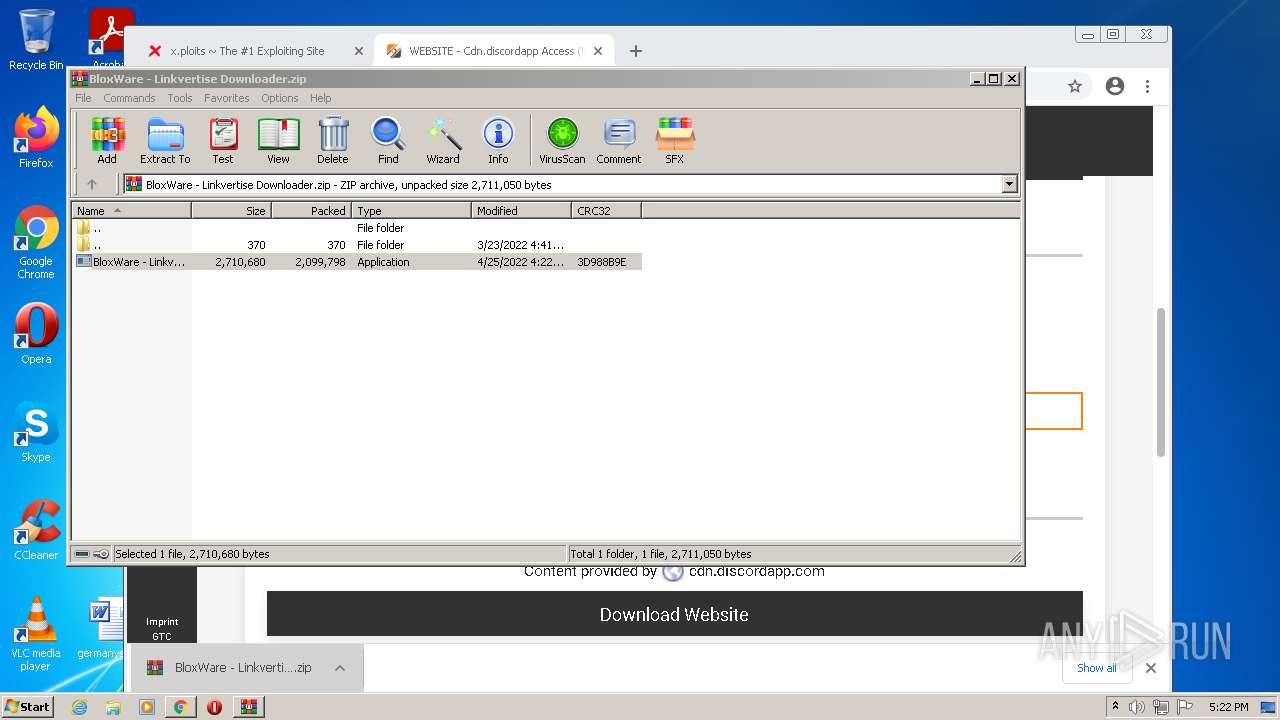Select the folder row sized 370

point(357,245)
